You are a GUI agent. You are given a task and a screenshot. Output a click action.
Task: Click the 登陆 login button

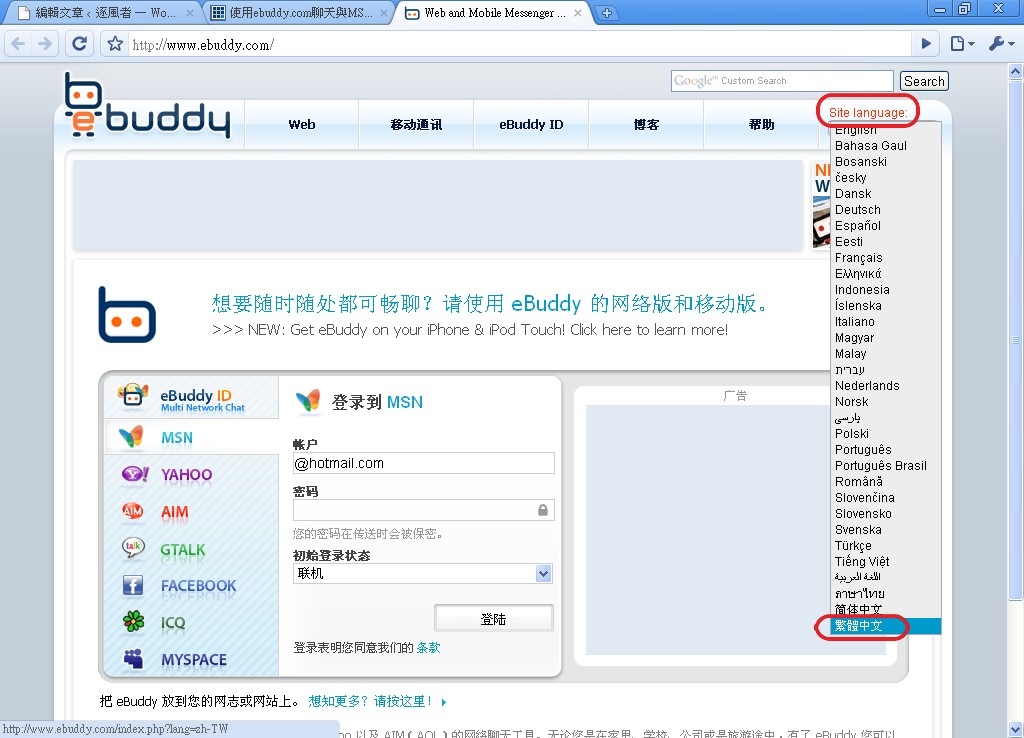(494, 618)
